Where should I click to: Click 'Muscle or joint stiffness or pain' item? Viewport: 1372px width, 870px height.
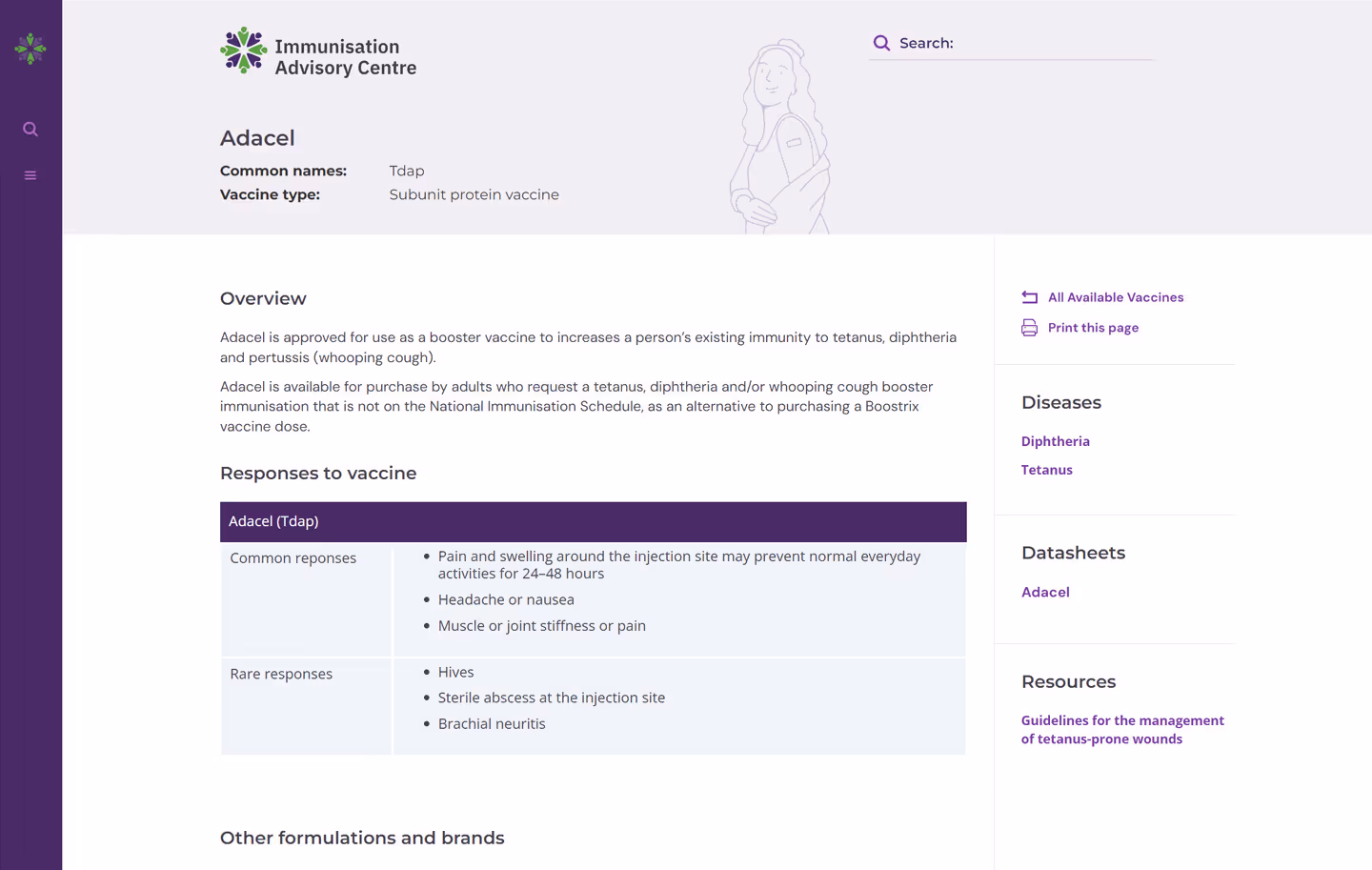pos(541,626)
